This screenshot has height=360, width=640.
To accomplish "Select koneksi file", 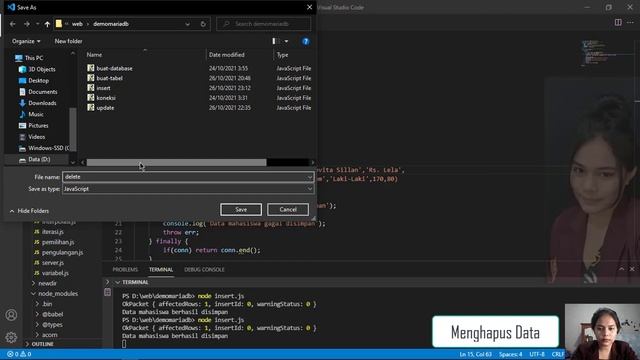I will click(x=106, y=98).
